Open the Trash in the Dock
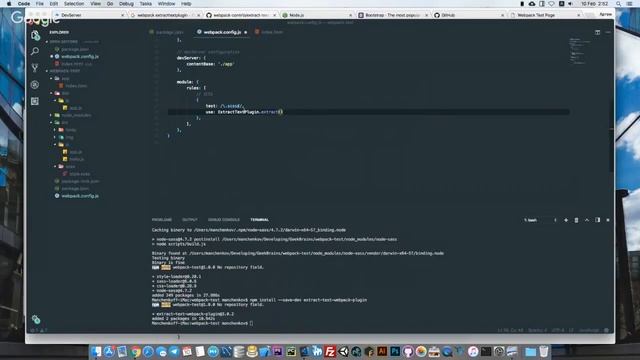This screenshot has height=360, width=640. pyautogui.click(x=544, y=351)
